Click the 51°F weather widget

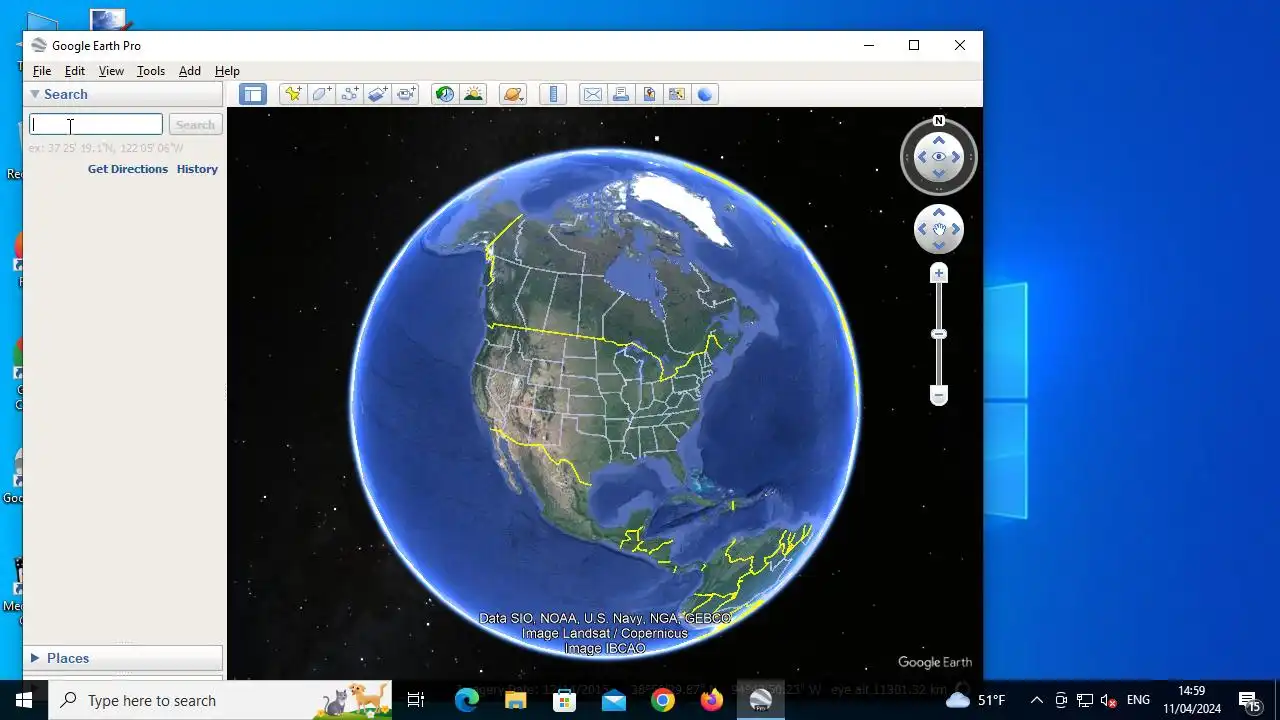[975, 700]
